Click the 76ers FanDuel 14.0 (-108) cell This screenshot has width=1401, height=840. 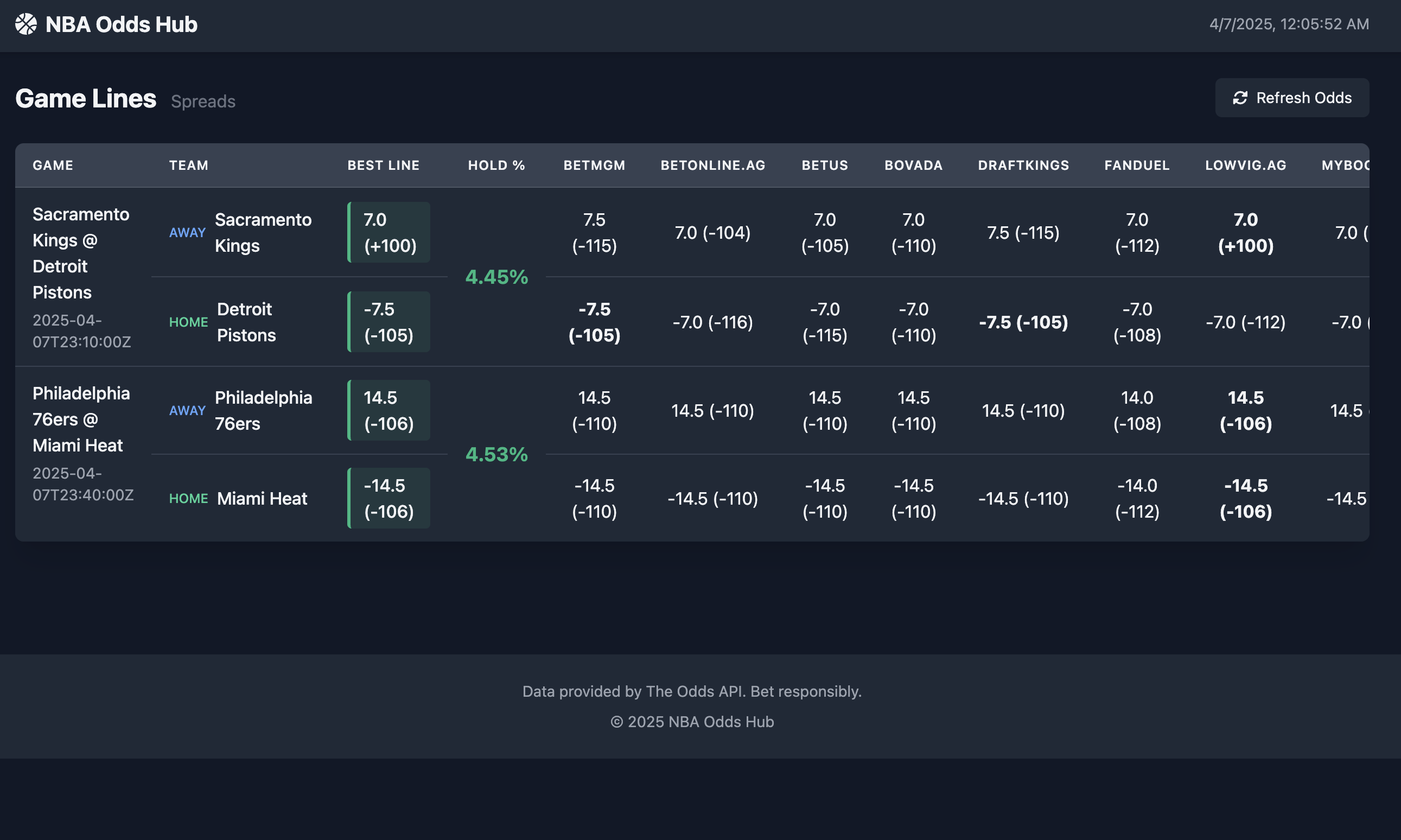1137,410
